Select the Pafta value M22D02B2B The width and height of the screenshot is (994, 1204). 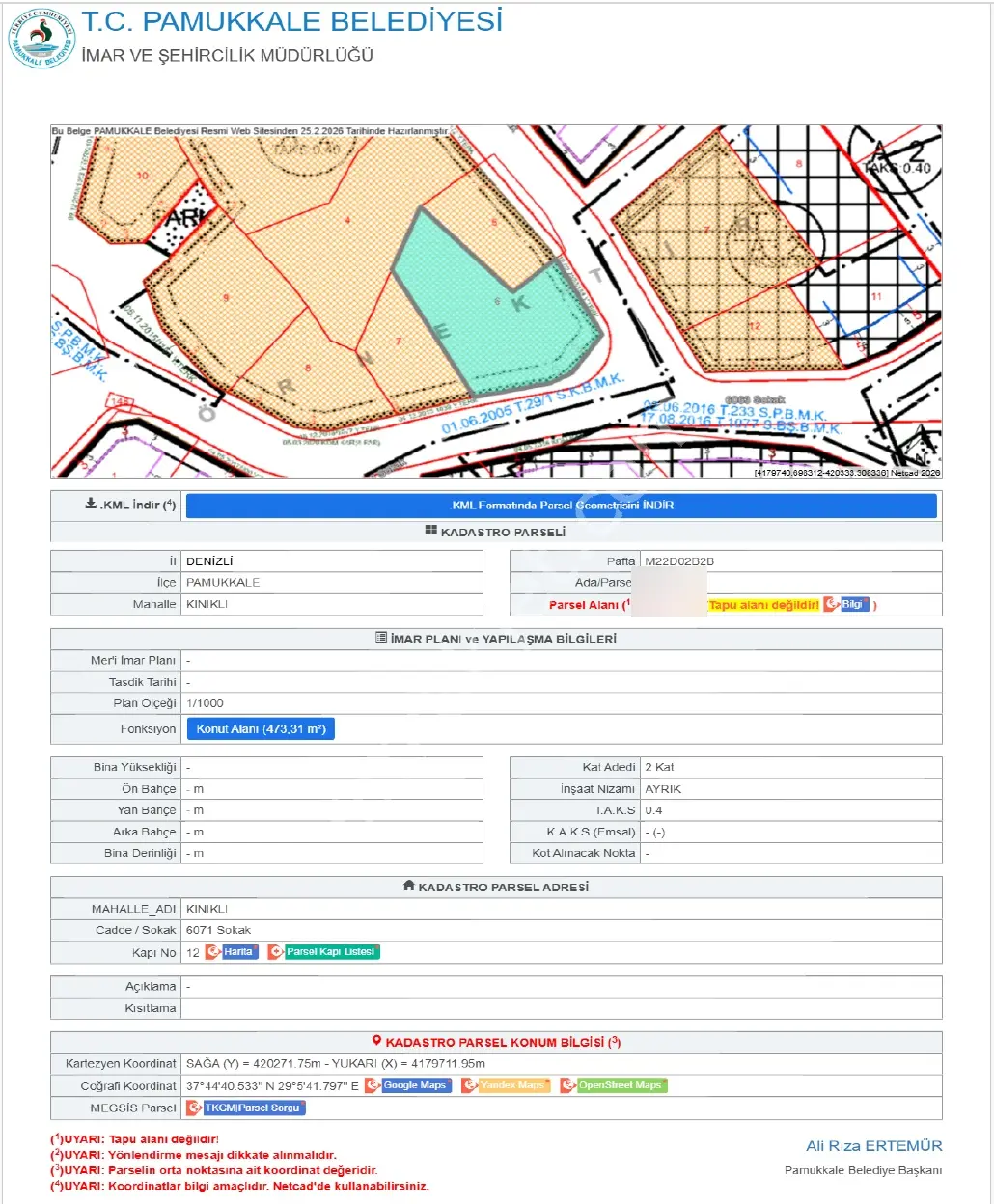(679, 561)
